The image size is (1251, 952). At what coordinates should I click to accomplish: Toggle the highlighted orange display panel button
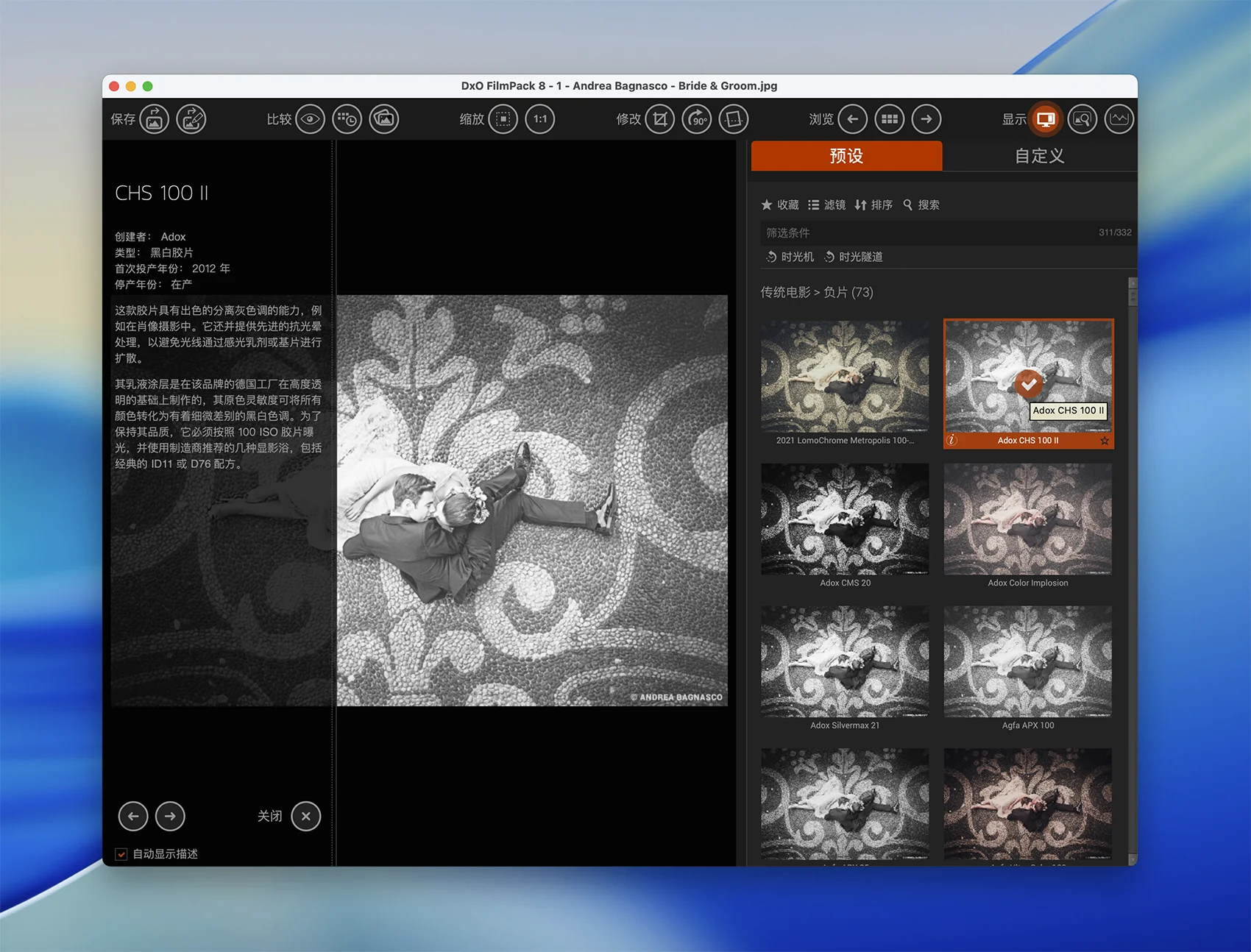click(1046, 119)
